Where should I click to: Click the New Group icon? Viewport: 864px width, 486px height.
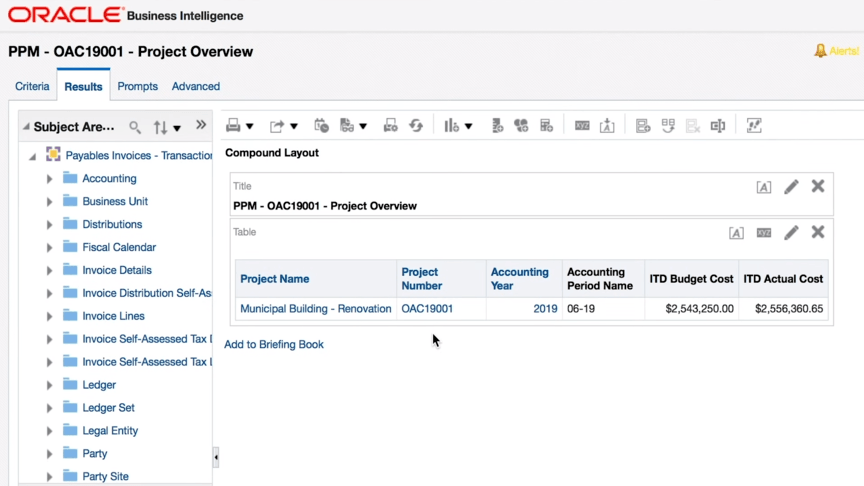pyautogui.click(x=497, y=126)
